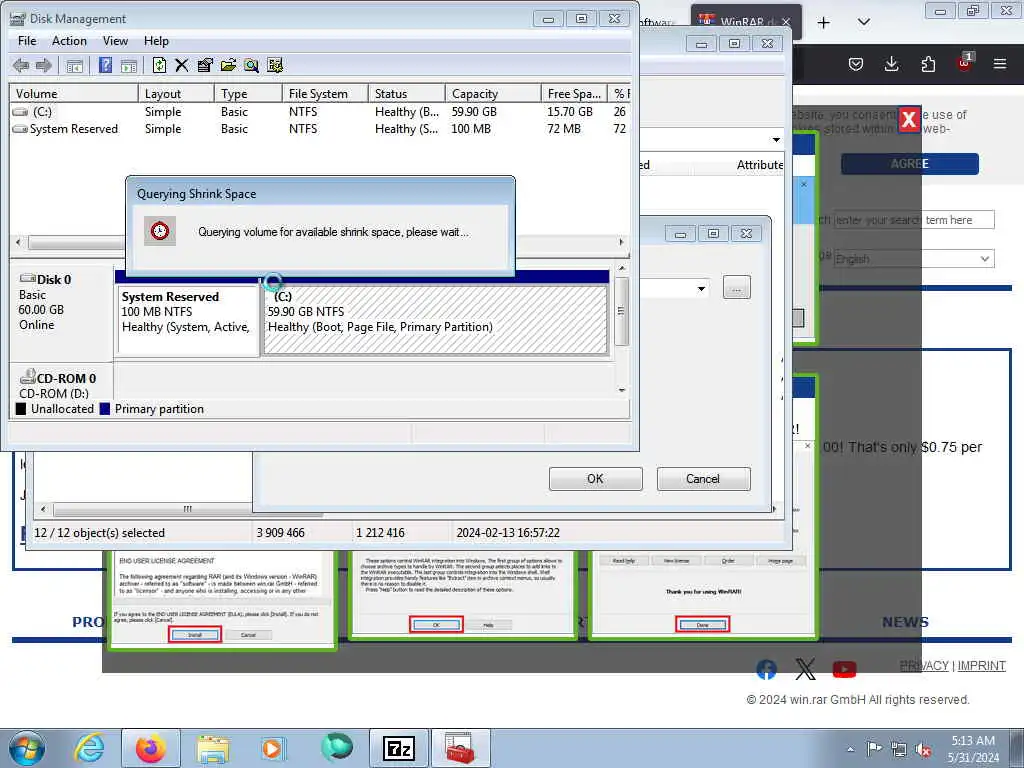Expand the combo box beside the browse button
The height and width of the screenshot is (768, 1024).
tap(701, 289)
